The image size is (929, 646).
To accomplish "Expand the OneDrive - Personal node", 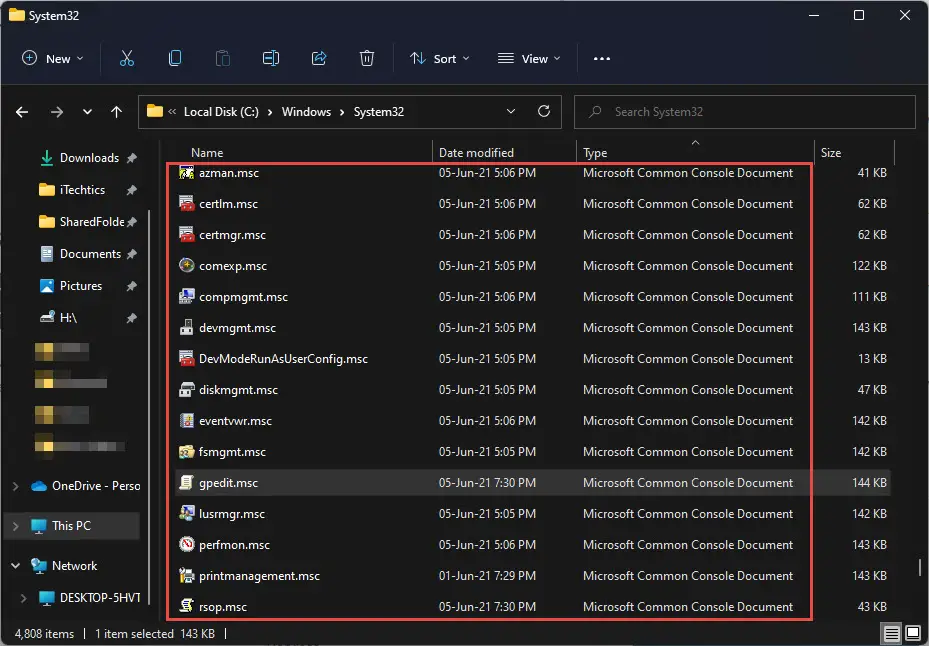I will 15,486.
